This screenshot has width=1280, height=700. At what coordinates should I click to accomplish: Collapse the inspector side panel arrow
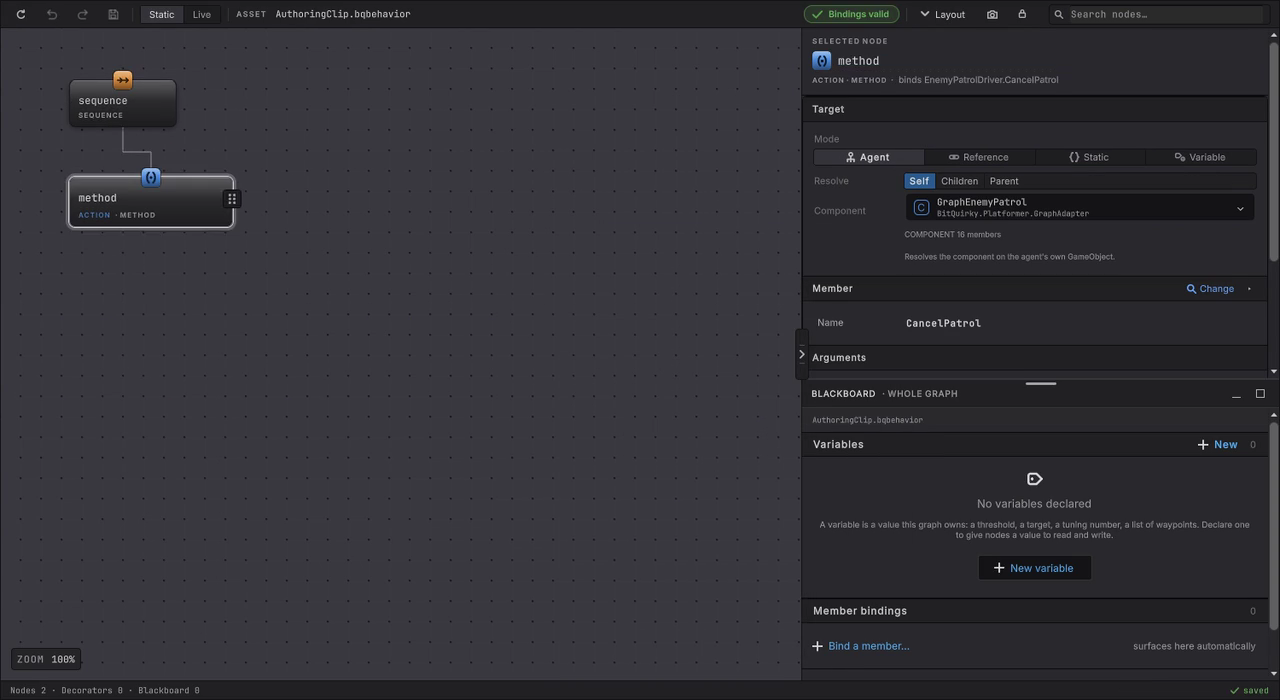pyautogui.click(x=801, y=354)
